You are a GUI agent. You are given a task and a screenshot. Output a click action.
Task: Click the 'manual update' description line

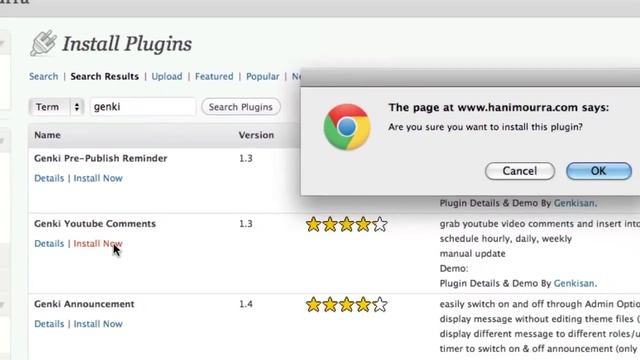(472, 253)
